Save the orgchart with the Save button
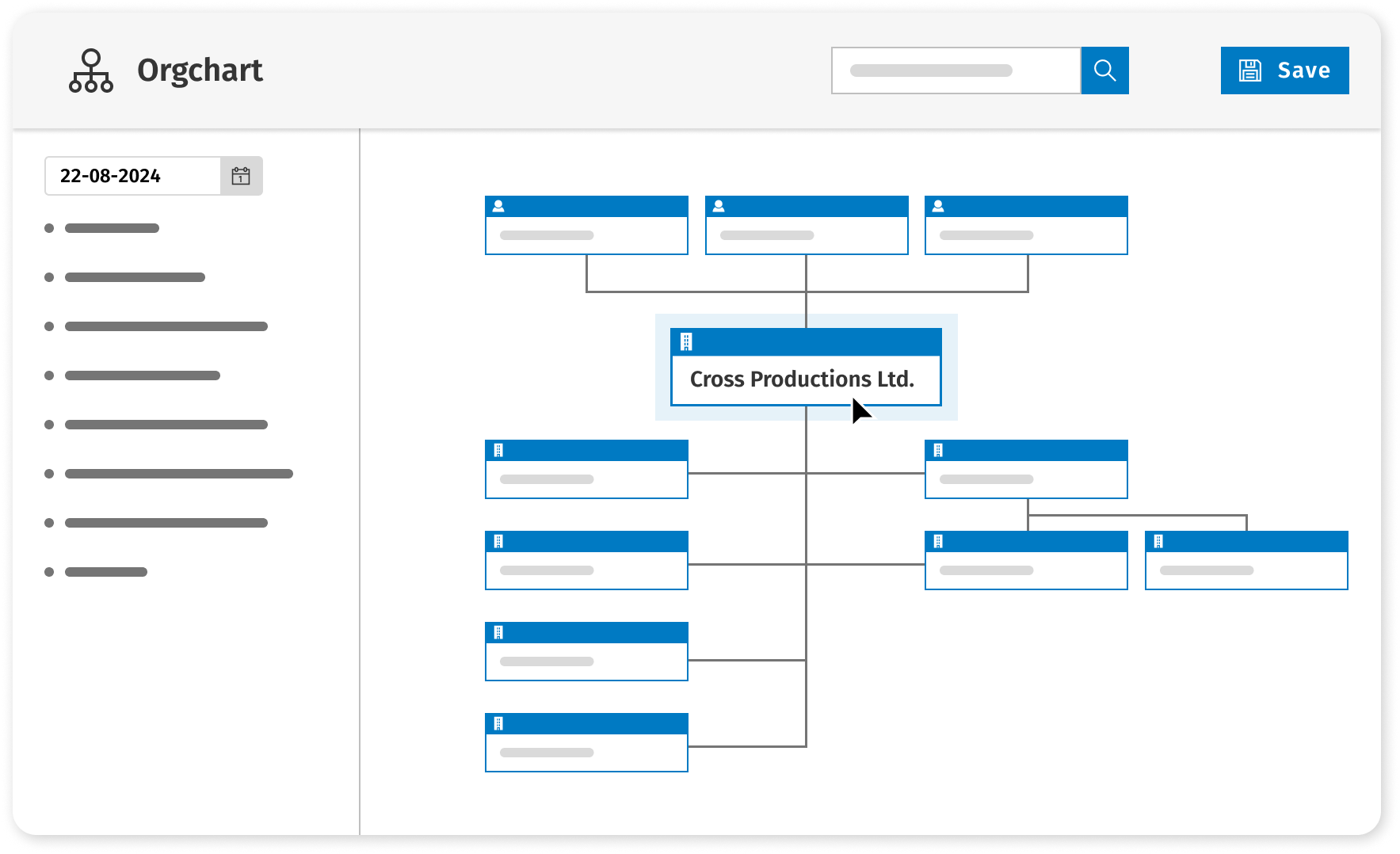 point(1284,71)
